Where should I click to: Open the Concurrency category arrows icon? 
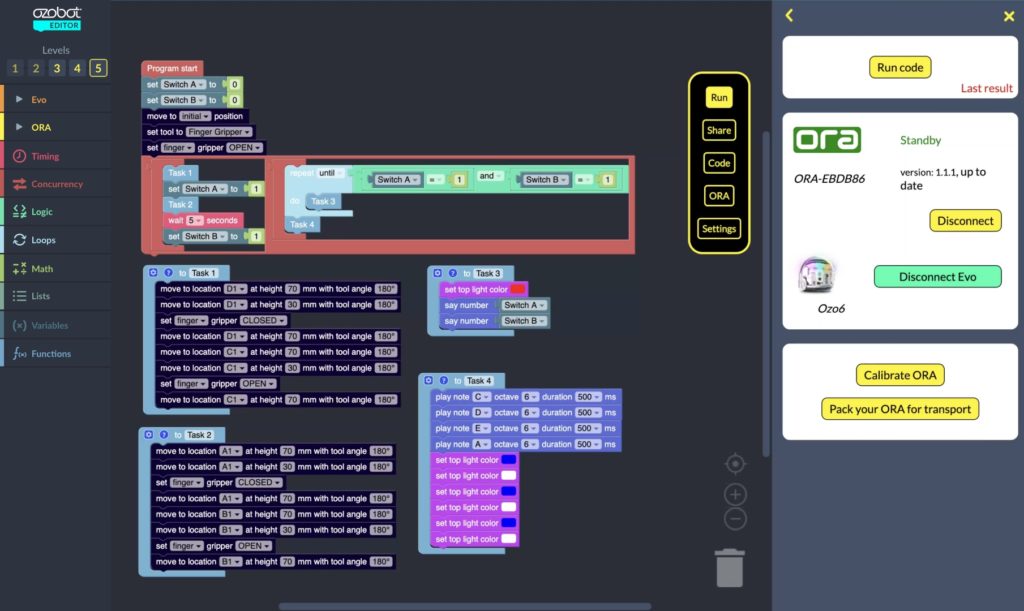click(20, 184)
